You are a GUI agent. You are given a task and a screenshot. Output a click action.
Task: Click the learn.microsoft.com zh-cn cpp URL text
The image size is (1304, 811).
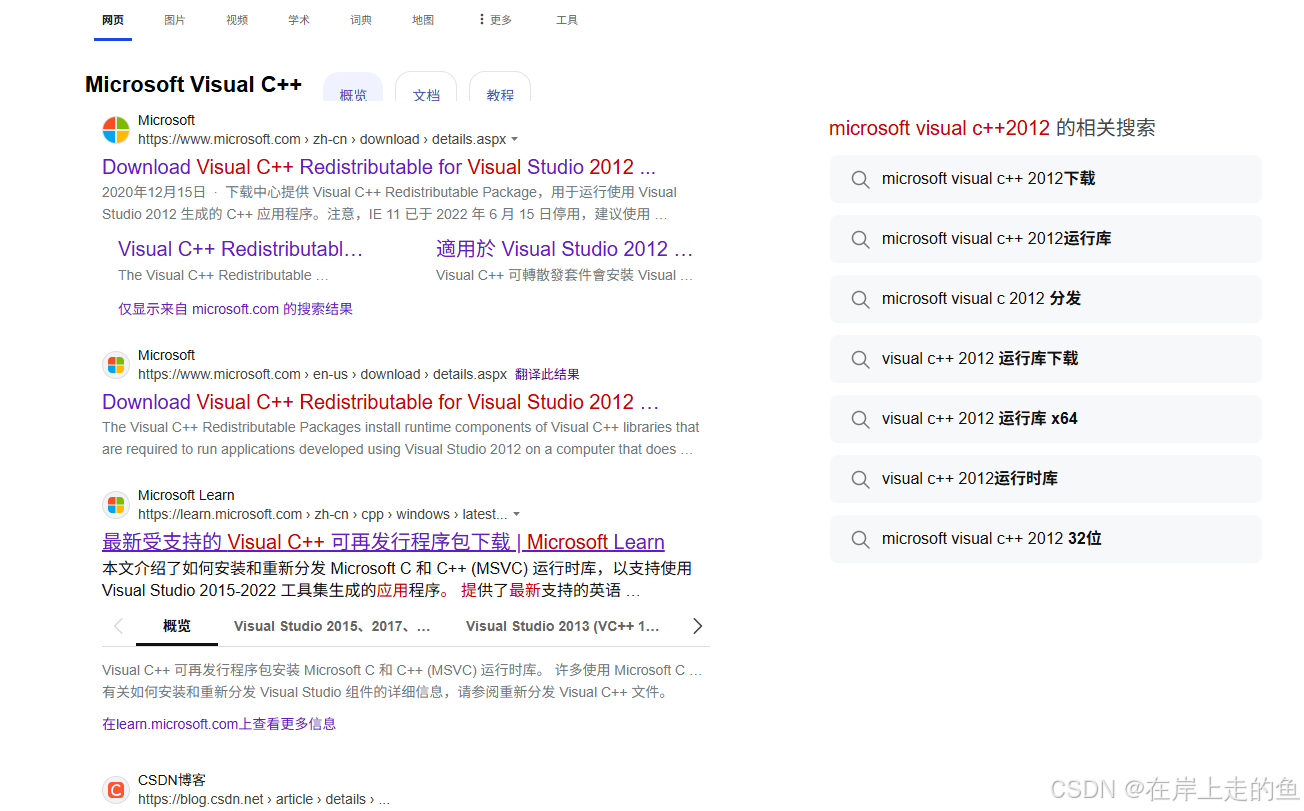pyautogui.click(x=323, y=514)
